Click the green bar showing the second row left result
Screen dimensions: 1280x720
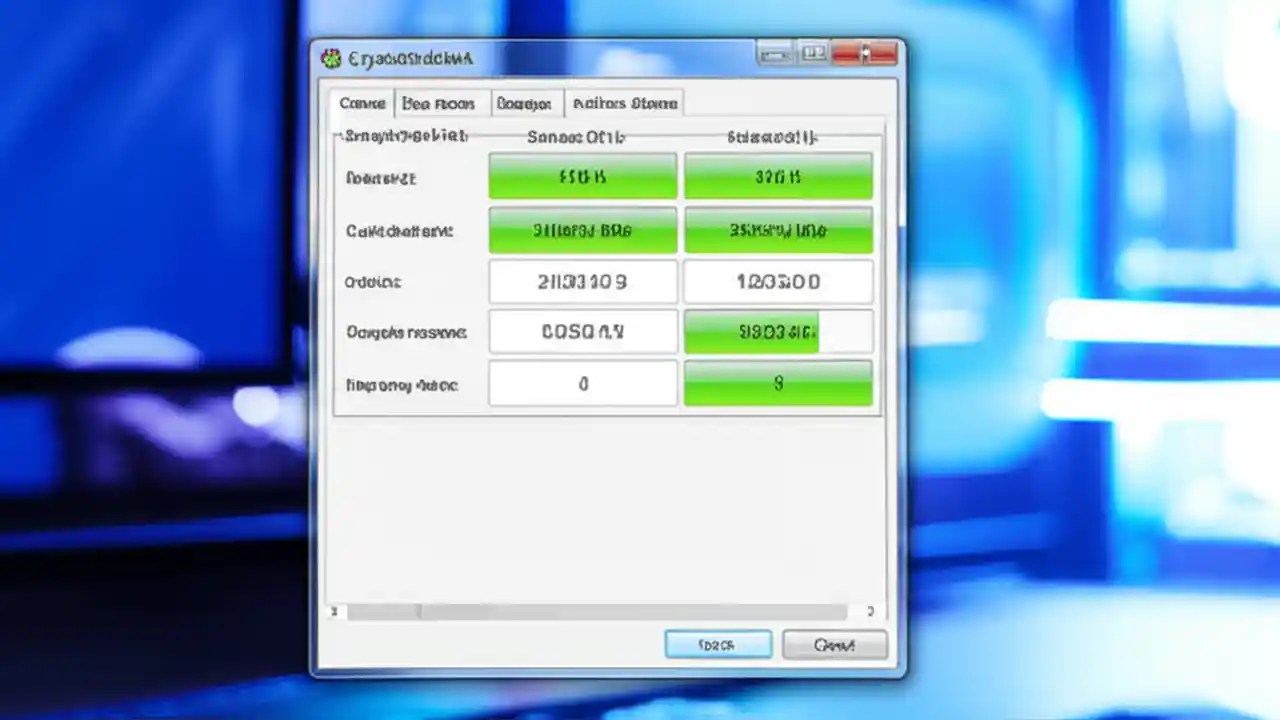pyautogui.click(x=582, y=230)
